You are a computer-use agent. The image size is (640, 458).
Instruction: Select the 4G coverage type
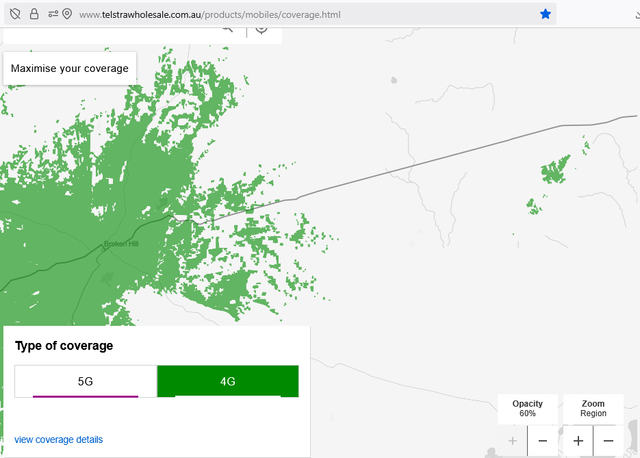pyautogui.click(x=228, y=381)
